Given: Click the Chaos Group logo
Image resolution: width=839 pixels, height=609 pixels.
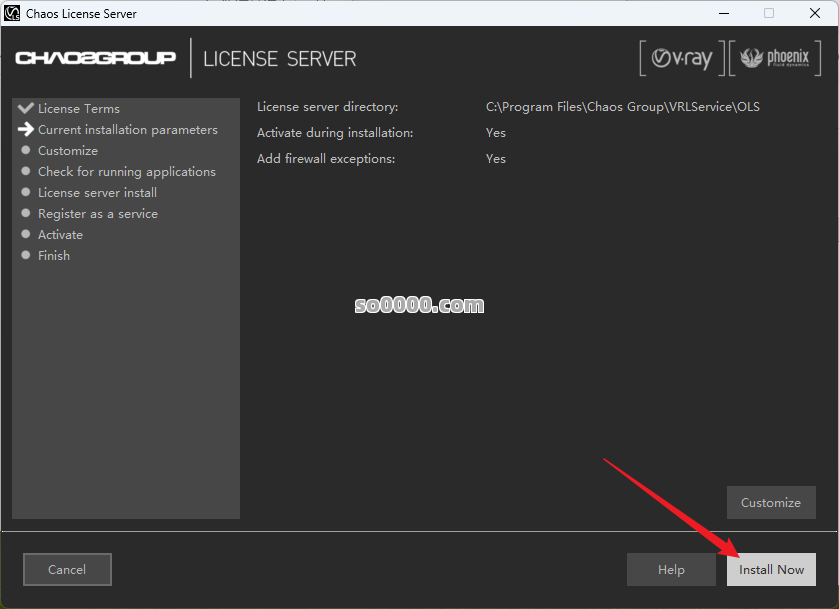Looking at the screenshot, I should [x=95, y=58].
